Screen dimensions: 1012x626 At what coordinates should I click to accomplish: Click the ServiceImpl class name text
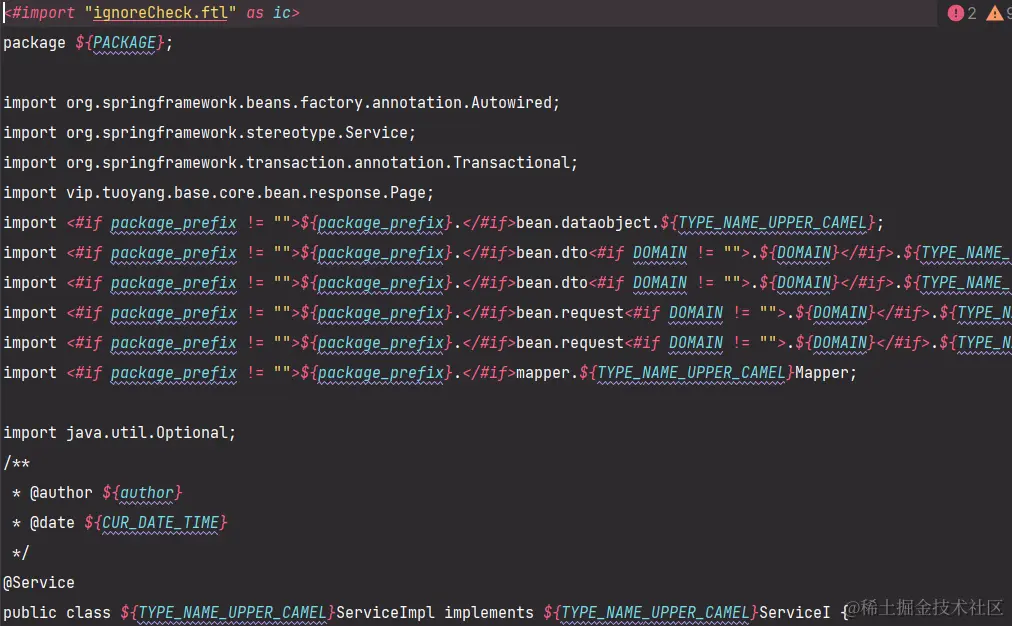(385, 612)
